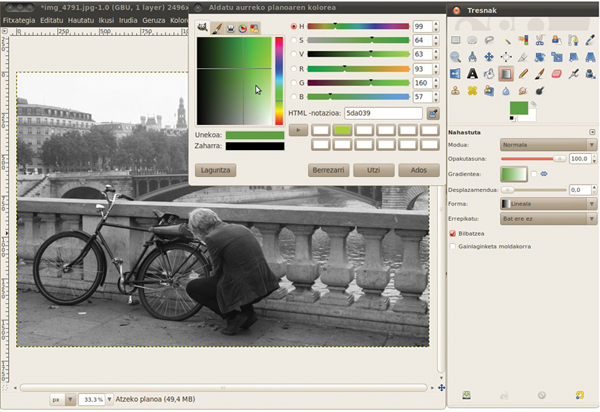Select the Smudge tool
Viewport: 600px width, 412px height.
pyautogui.click(x=523, y=91)
